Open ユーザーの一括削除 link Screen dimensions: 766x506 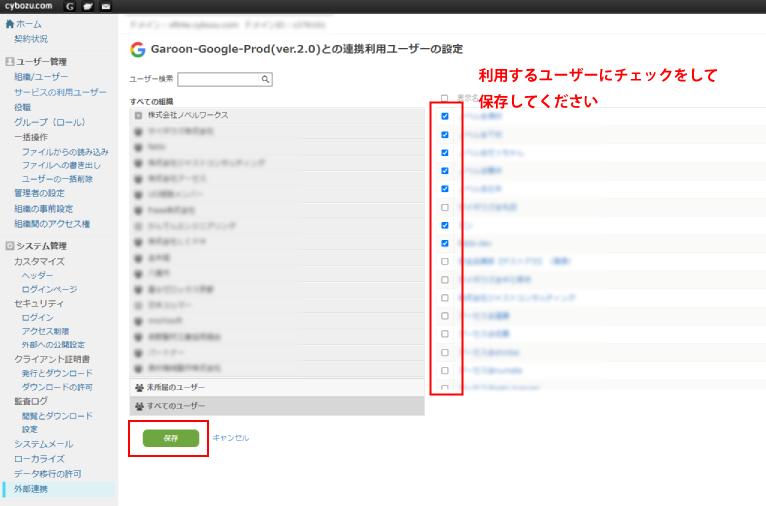click(x=57, y=179)
